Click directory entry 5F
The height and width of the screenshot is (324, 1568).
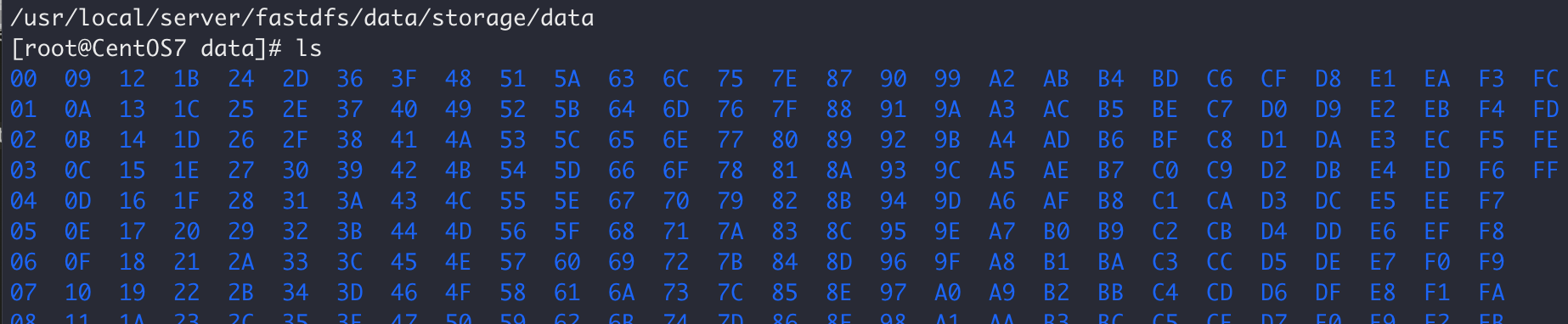(x=567, y=232)
